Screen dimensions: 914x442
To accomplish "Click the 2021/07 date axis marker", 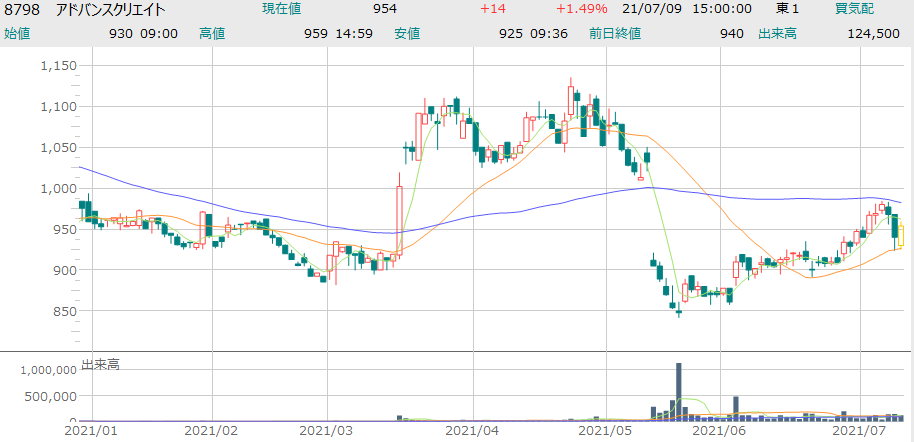I will point(865,431).
